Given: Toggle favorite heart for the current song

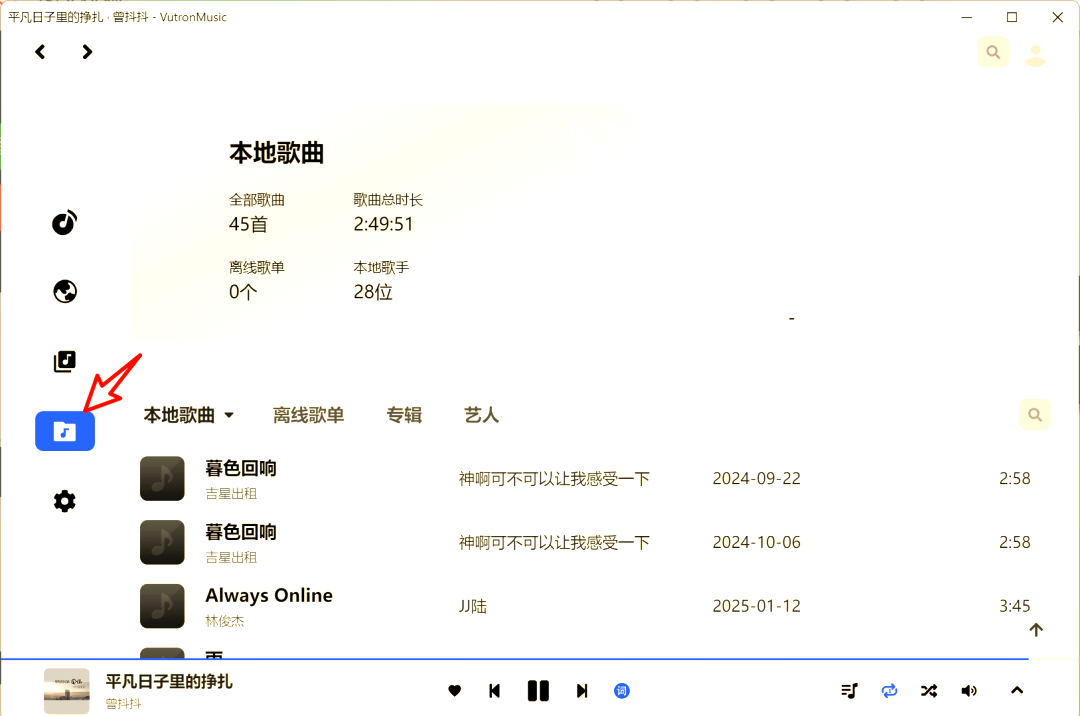Looking at the screenshot, I should [454, 690].
